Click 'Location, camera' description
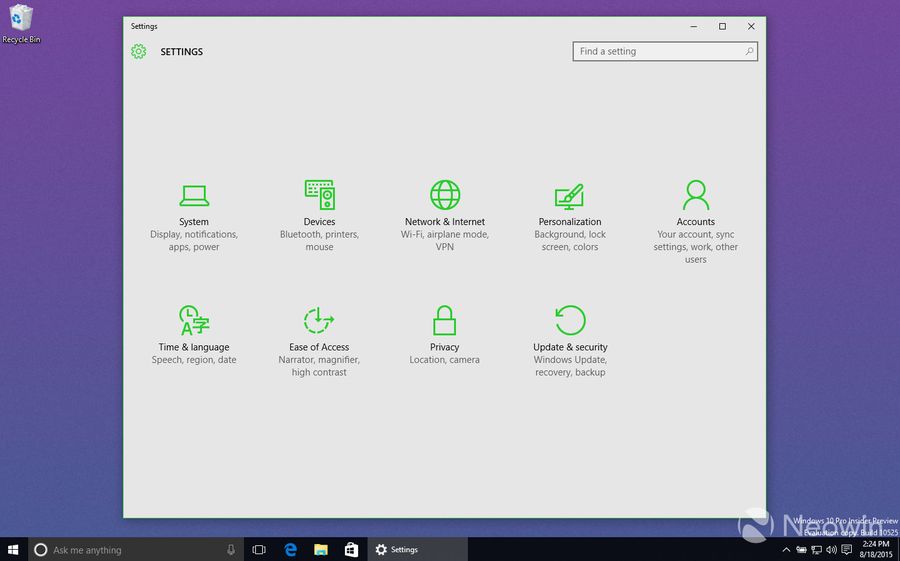Image resolution: width=900 pixels, height=561 pixels. tap(445, 359)
